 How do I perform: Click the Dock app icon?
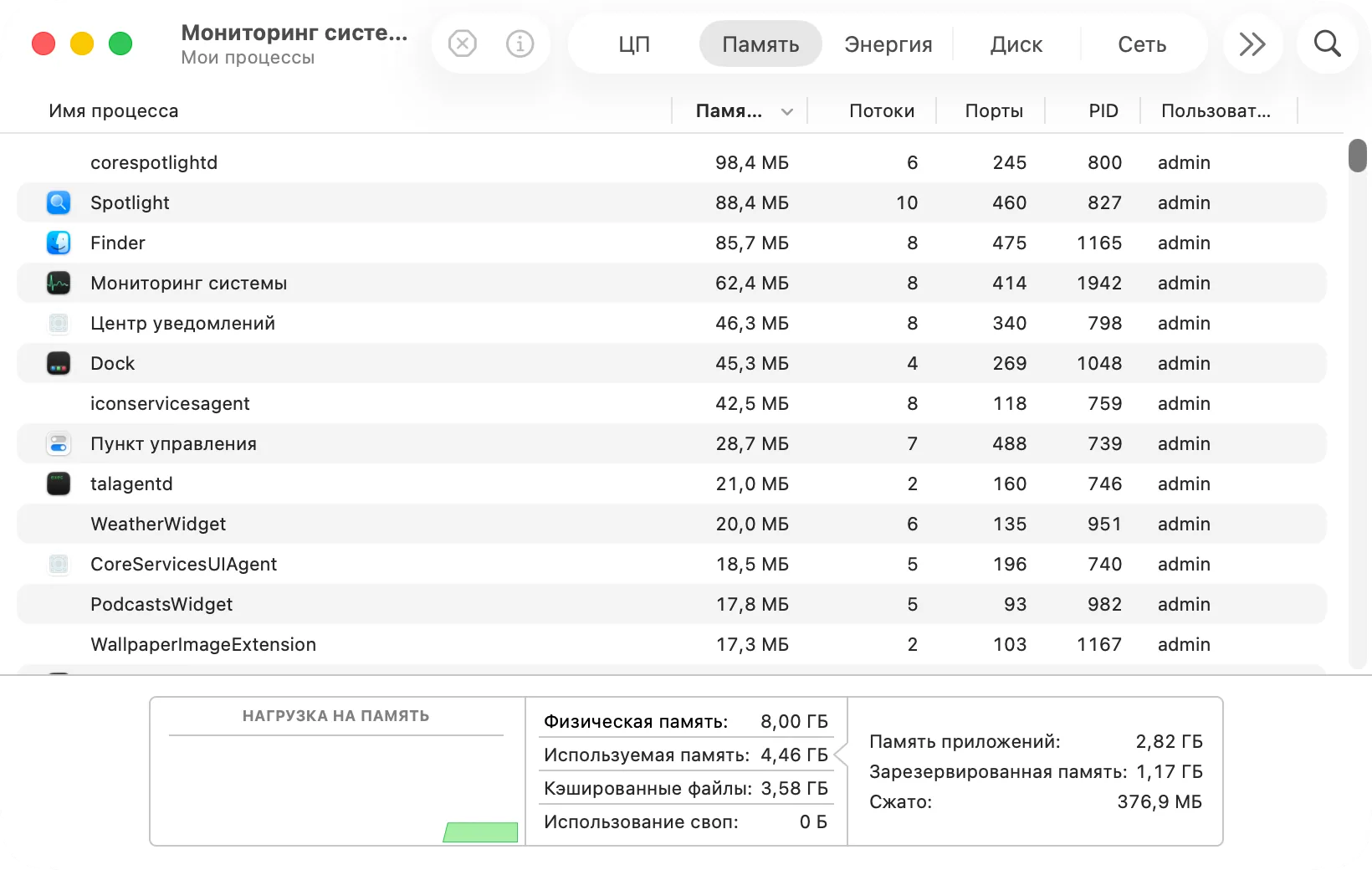[59, 363]
